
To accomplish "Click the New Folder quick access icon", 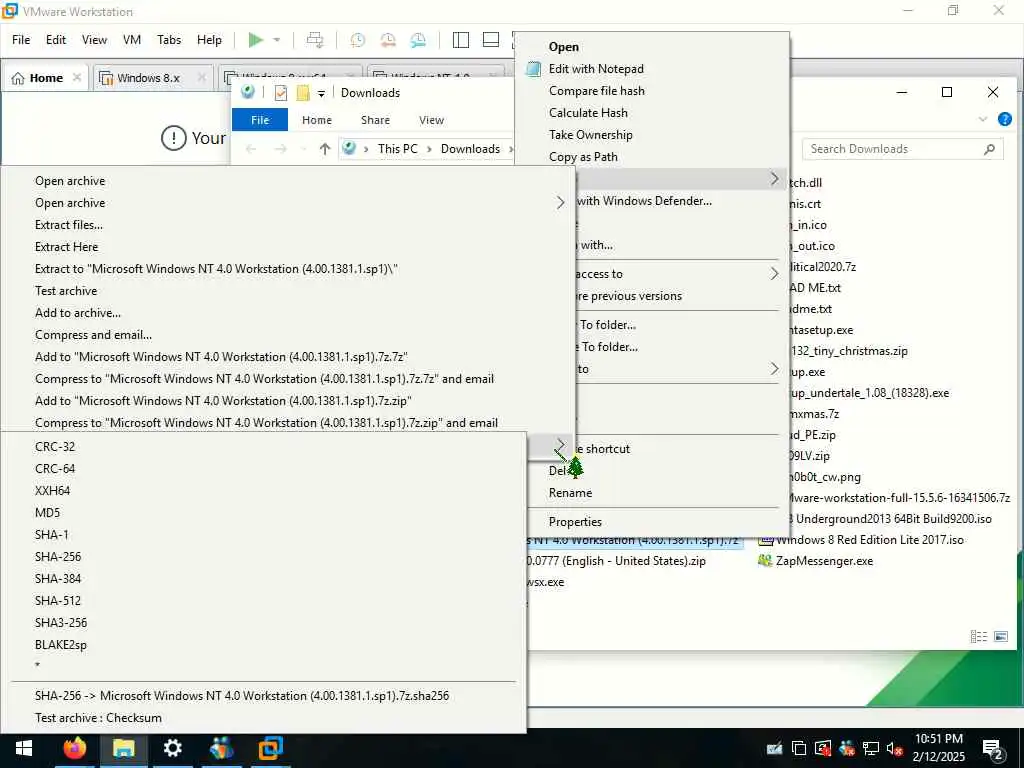I will (x=302, y=93).
